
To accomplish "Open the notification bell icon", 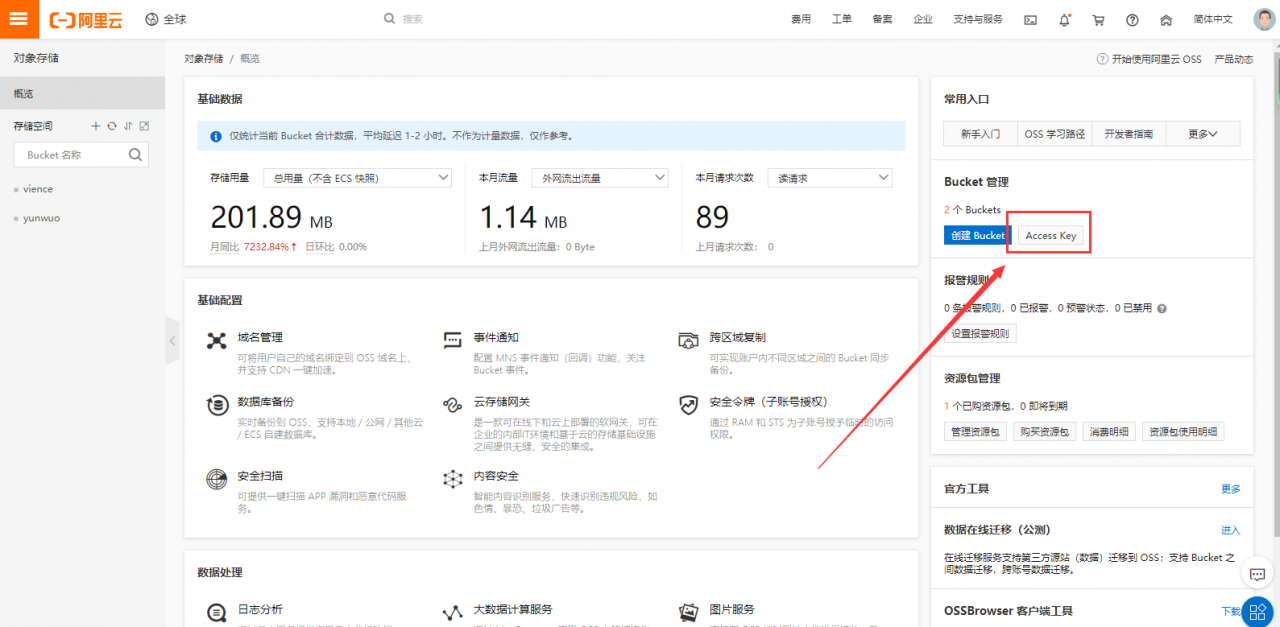I will tap(1063, 18).
